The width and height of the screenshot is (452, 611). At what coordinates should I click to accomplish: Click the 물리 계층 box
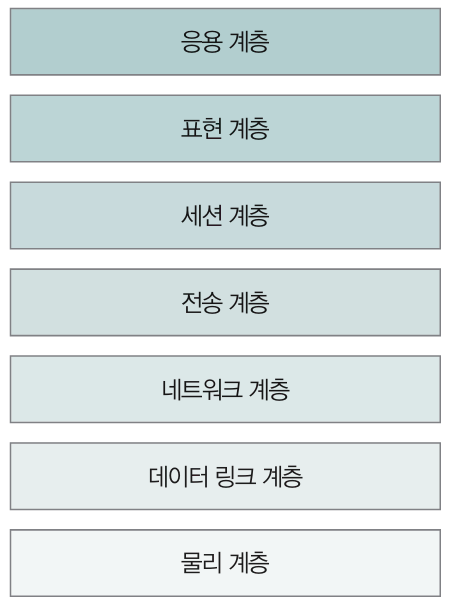tap(225, 563)
